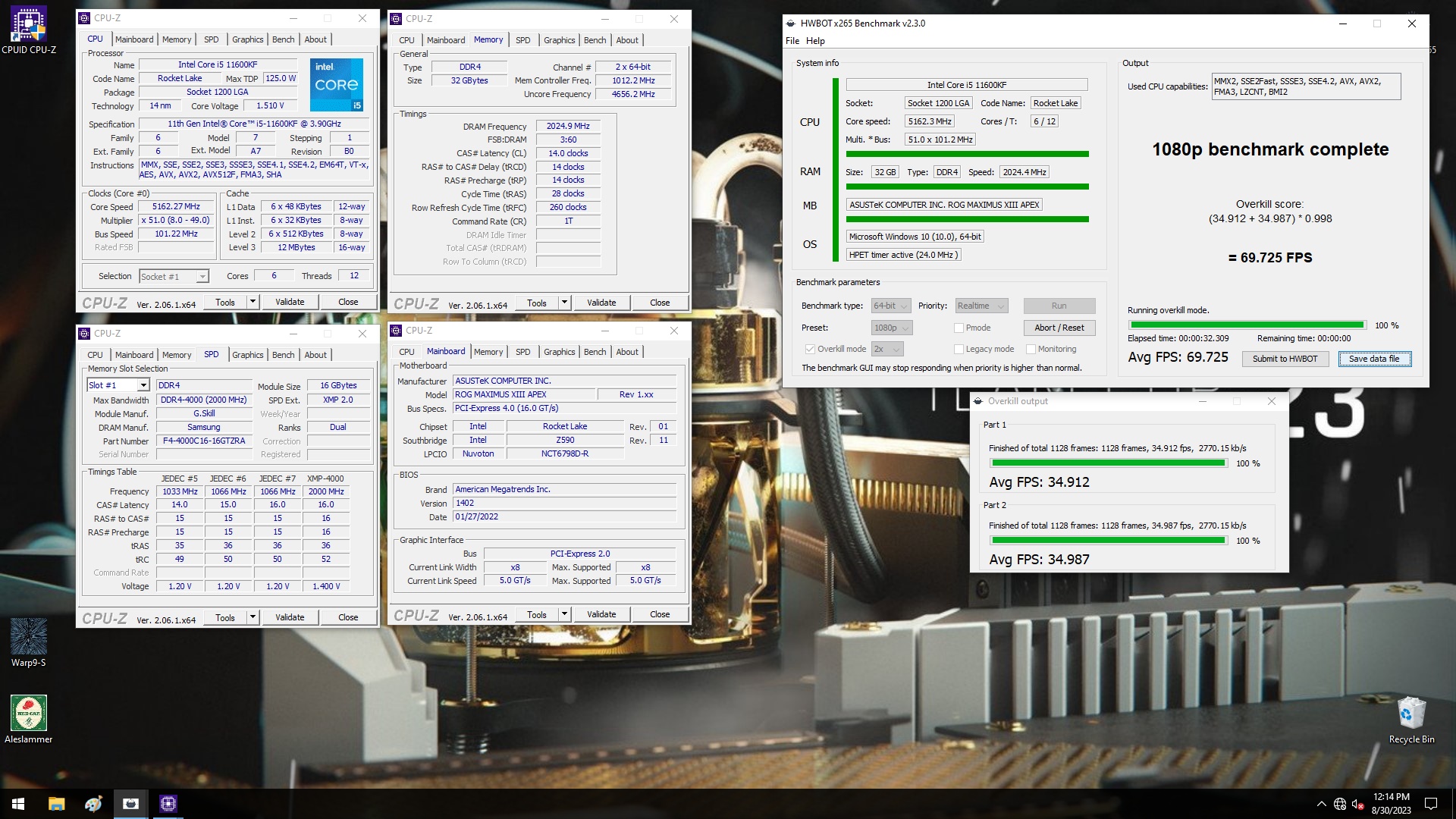Image resolution: width=1456 pixels, height=819 pixels.
Task: Click the Core Speed 5162.27 MHz field
Action: [176, 207]
